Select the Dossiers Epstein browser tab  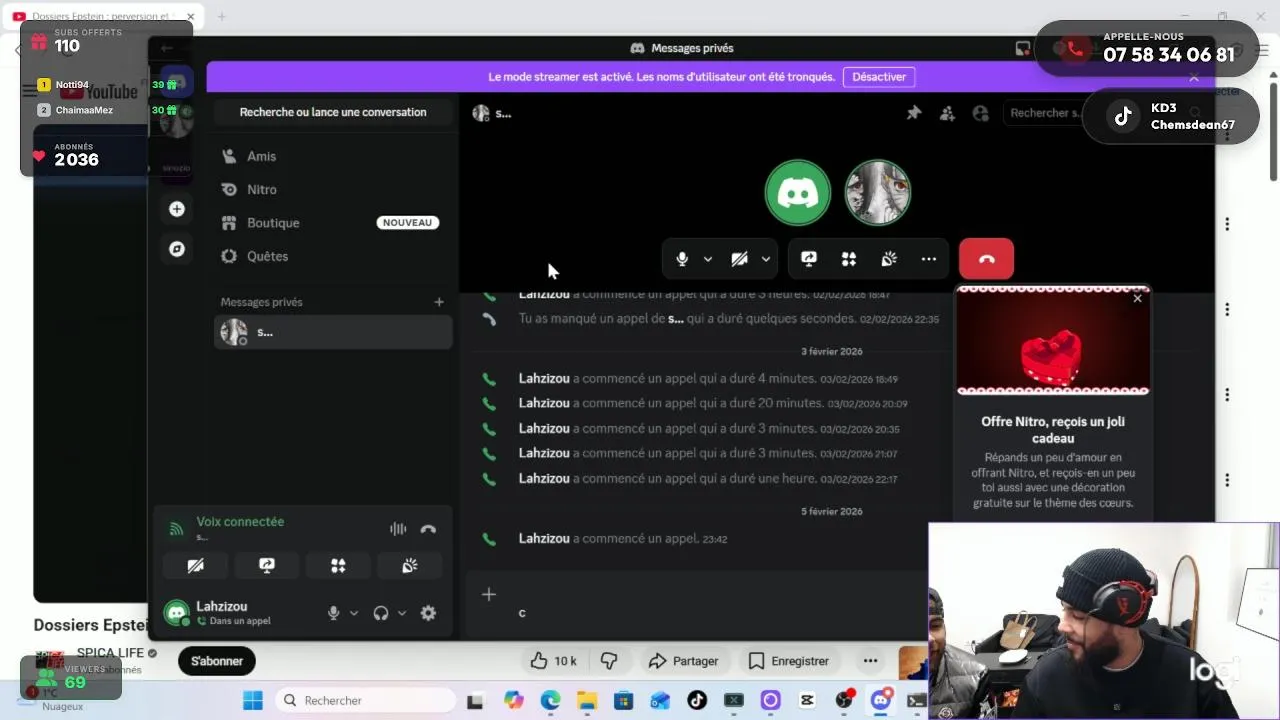[x=104, y=16]
